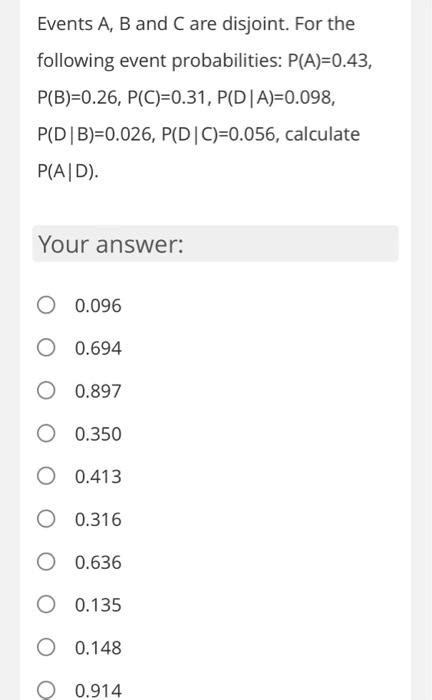Click the '0.413' number text label
The height and width of the screenshot is (700, 432).
98,476
